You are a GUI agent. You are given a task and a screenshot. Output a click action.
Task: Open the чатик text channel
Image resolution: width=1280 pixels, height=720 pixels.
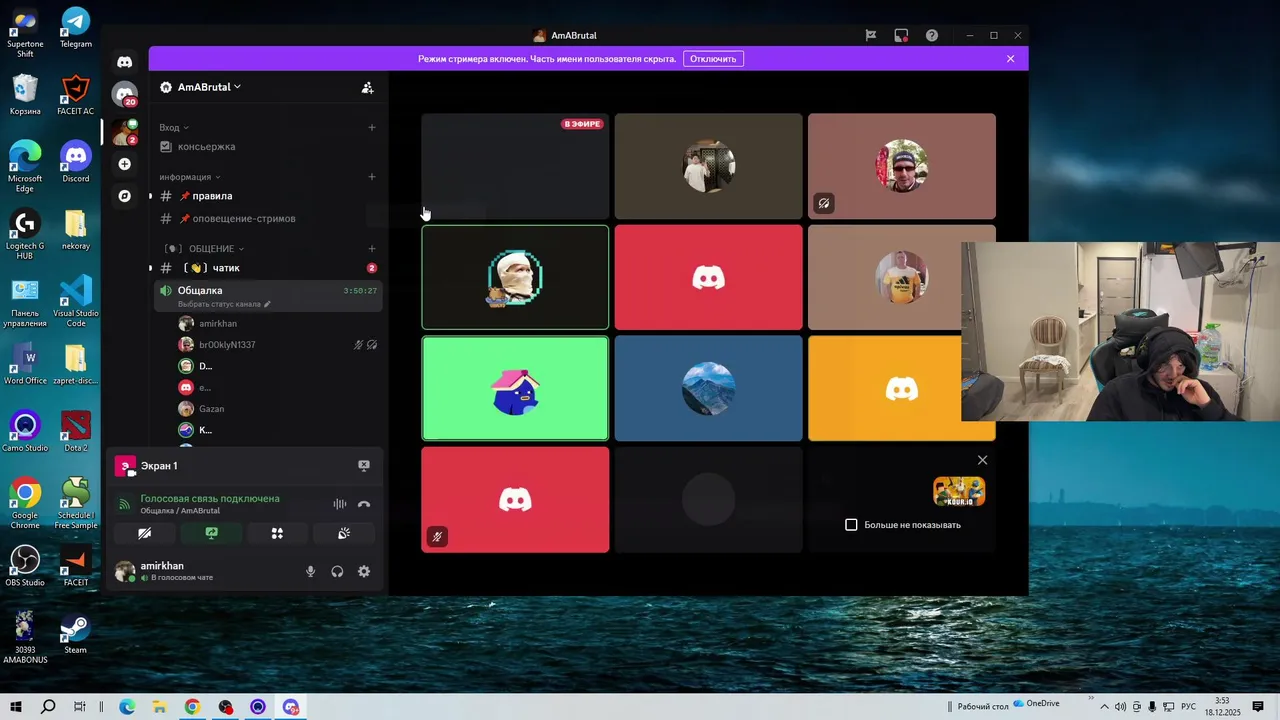[x=268, y=268]
